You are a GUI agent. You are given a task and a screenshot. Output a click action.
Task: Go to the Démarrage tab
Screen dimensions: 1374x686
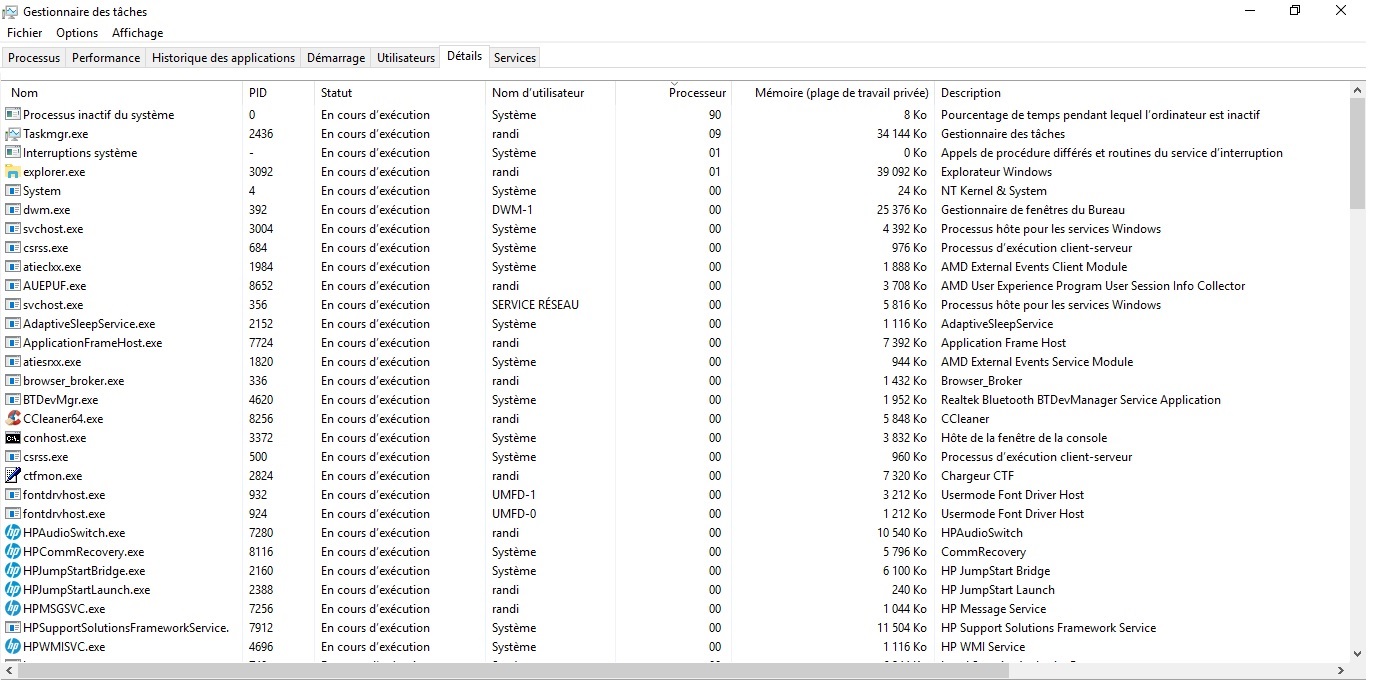(x=336, y=58)
